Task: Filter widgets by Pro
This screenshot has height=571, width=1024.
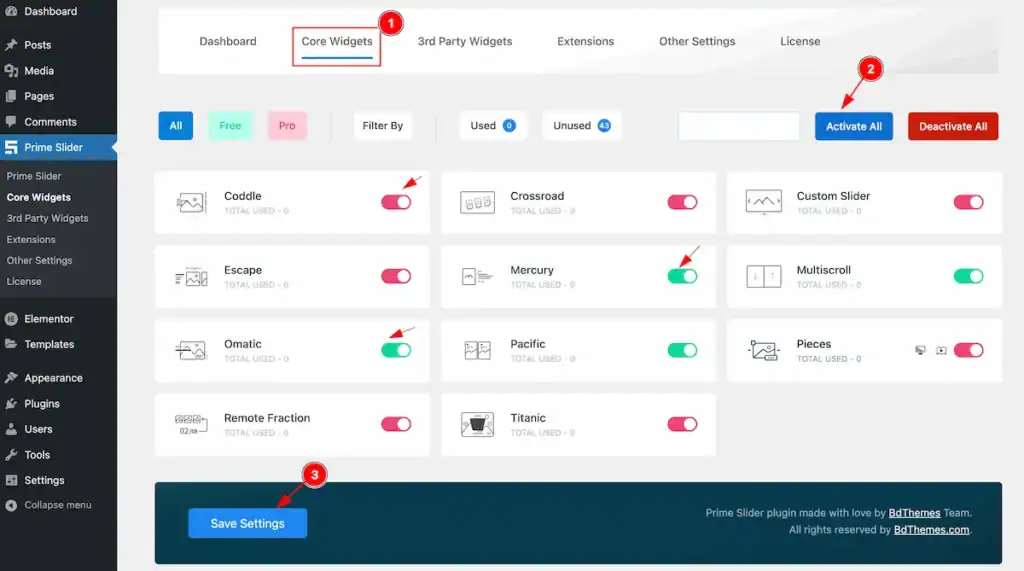Action: tap(287, 125)
